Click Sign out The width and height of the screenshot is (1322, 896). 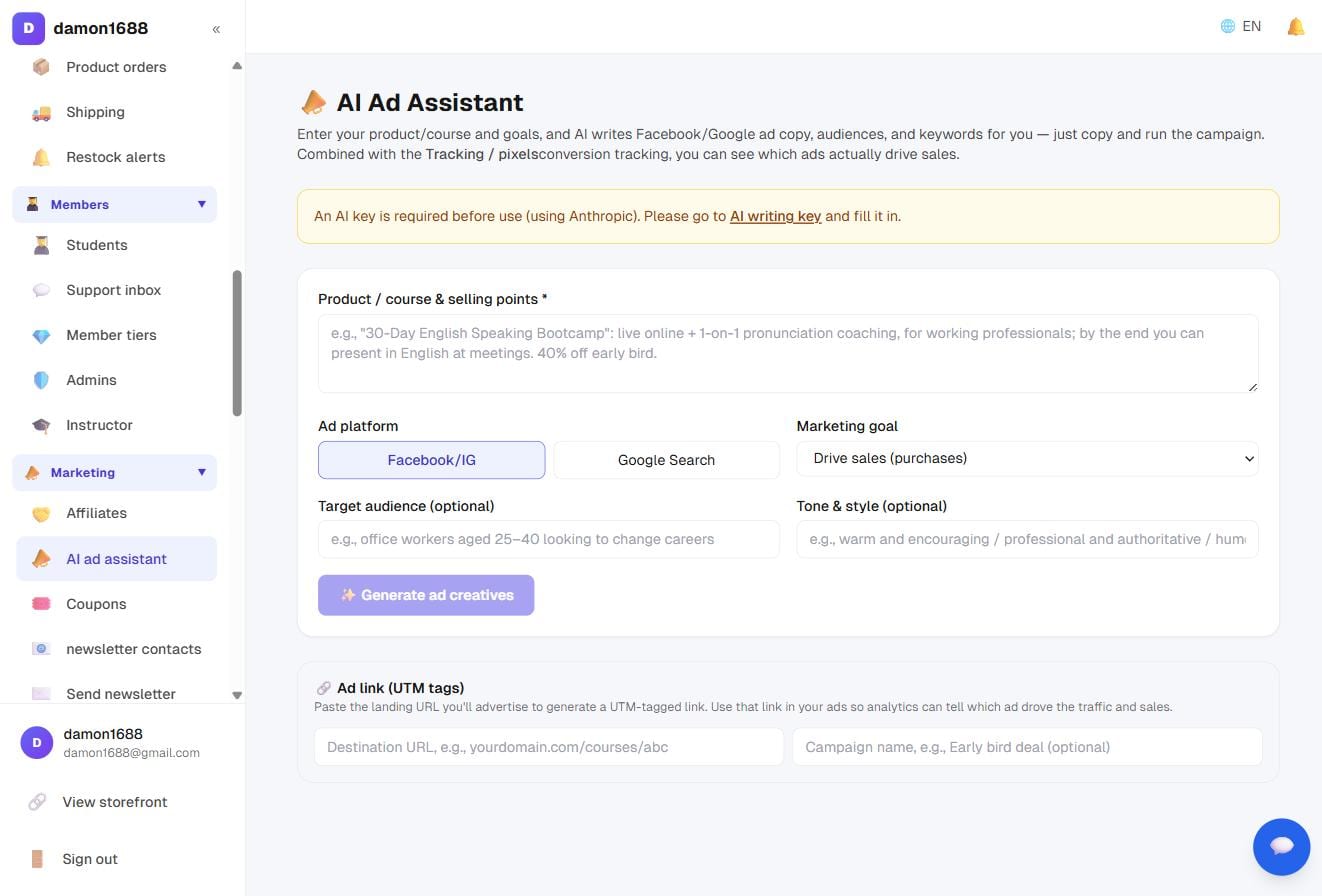[x=90, y=859]
